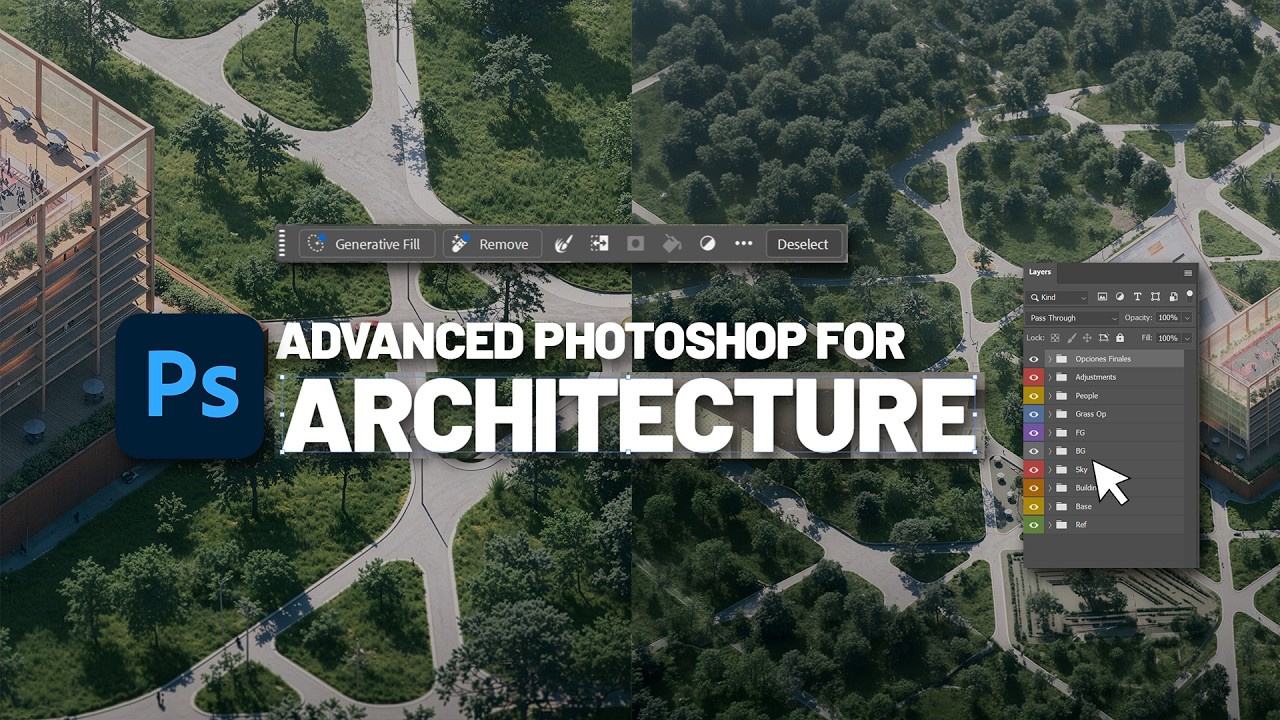This screenshot has width=1280, height=720.
Task: Click the FG group folder icon
Action: click(1061, 433)
